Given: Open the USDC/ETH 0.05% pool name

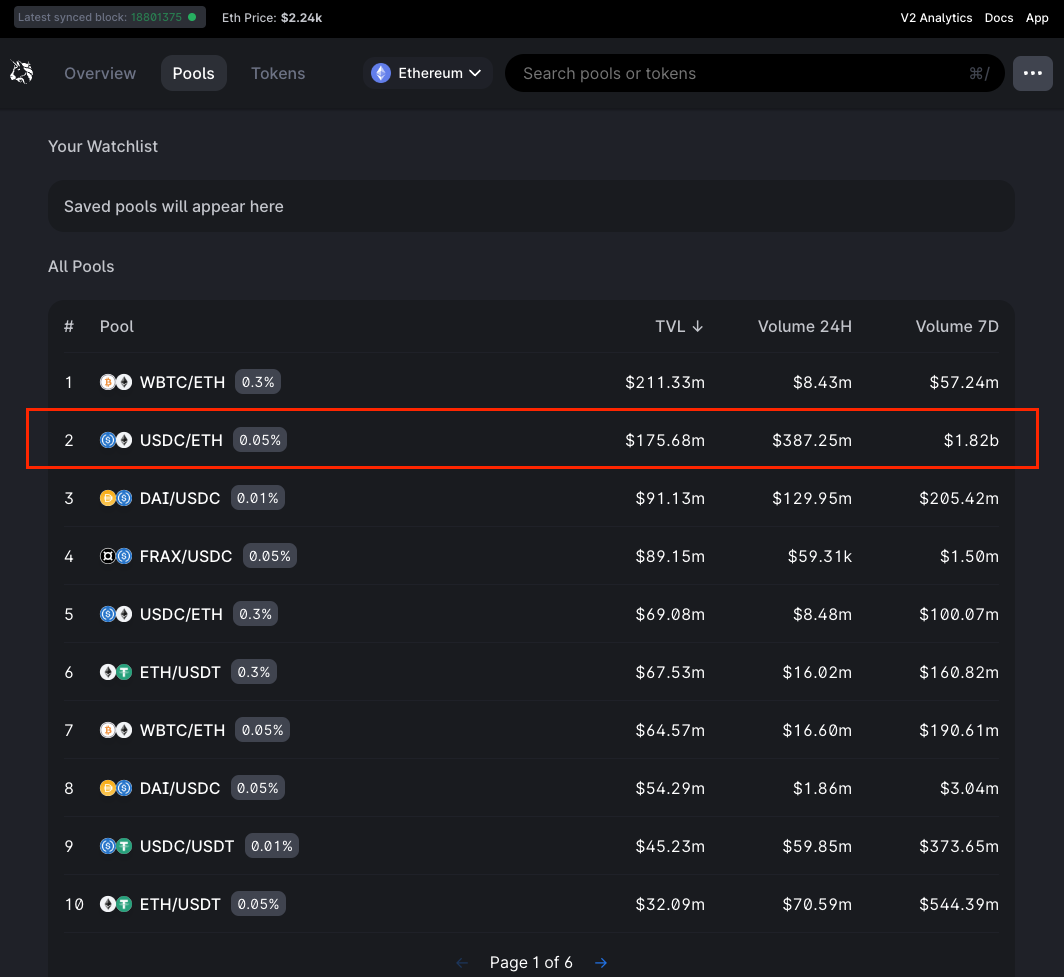Looking at the screenshot, I should coord(181,440).
